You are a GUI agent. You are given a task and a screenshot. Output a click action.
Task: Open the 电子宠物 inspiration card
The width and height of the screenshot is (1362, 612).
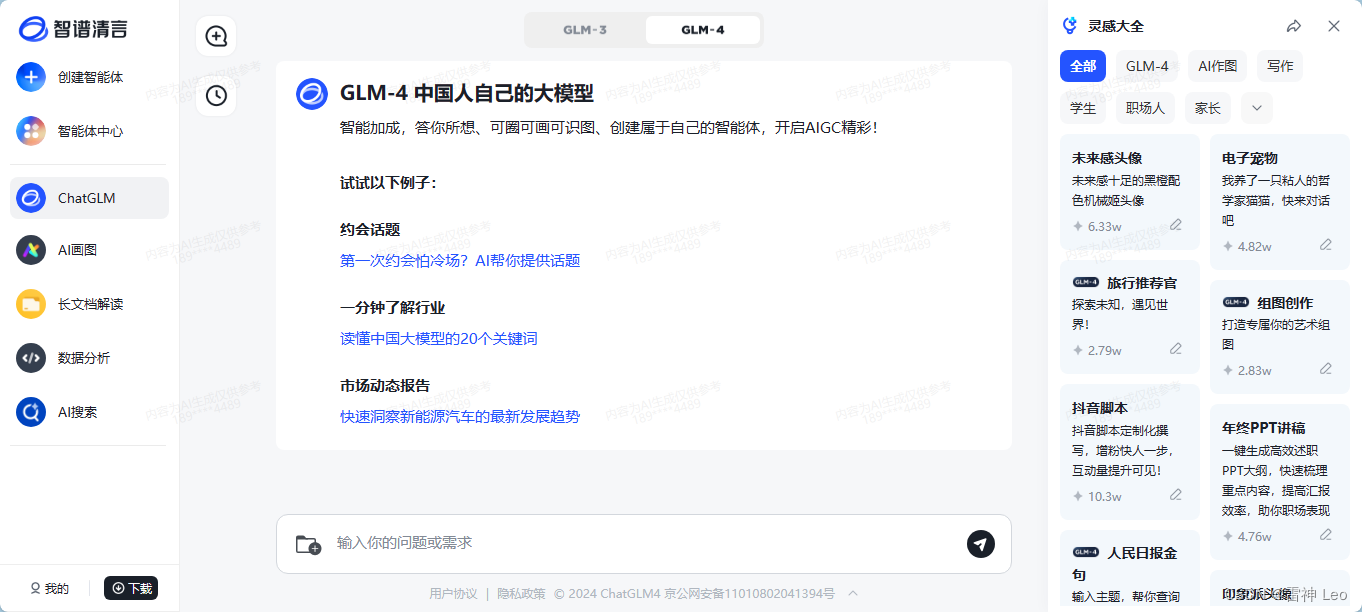[1280, 201]
